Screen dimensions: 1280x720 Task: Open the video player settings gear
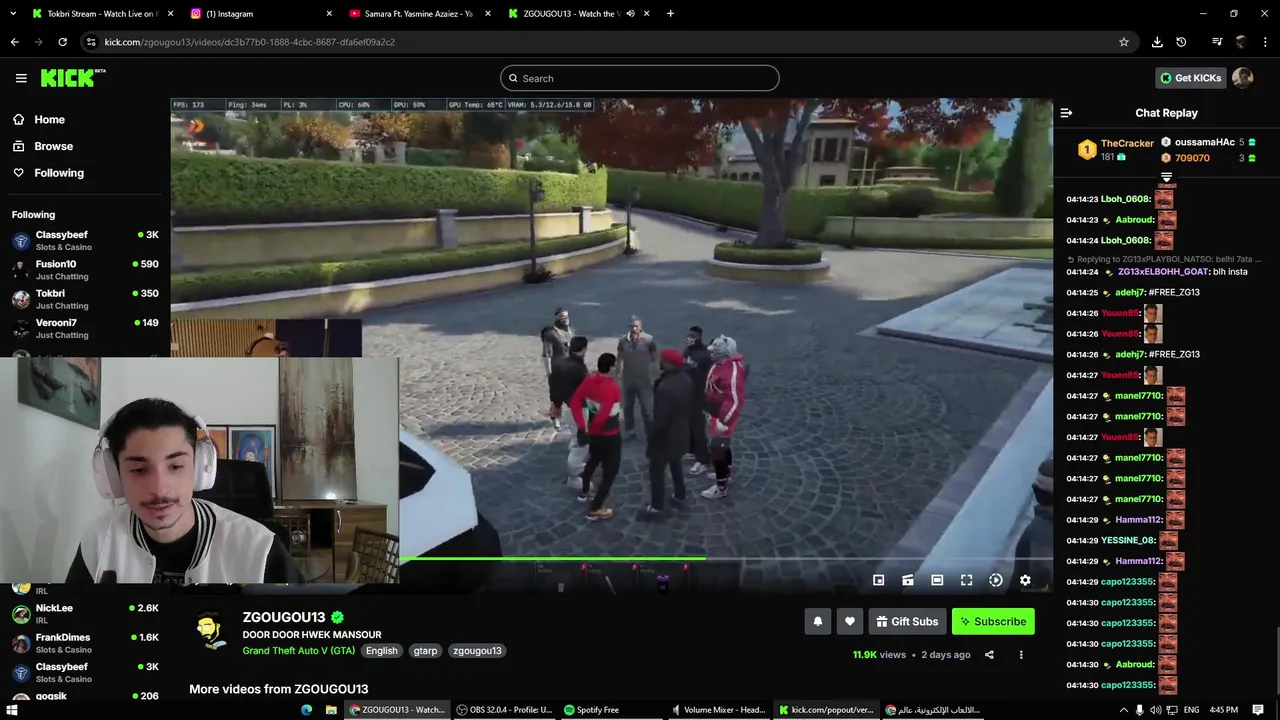pyautogui.click(x=1025, y=580)
